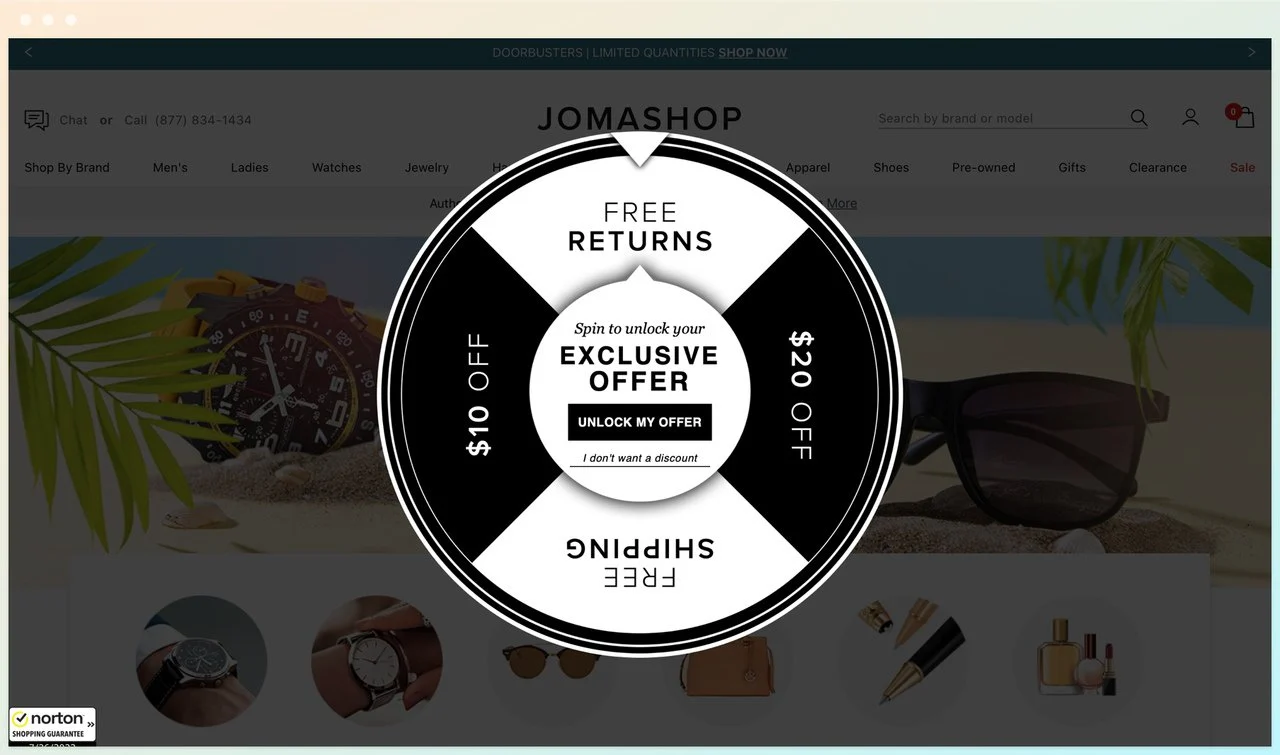
Task: Click the Shop Now banner link
Action: (x=752, y=53)
